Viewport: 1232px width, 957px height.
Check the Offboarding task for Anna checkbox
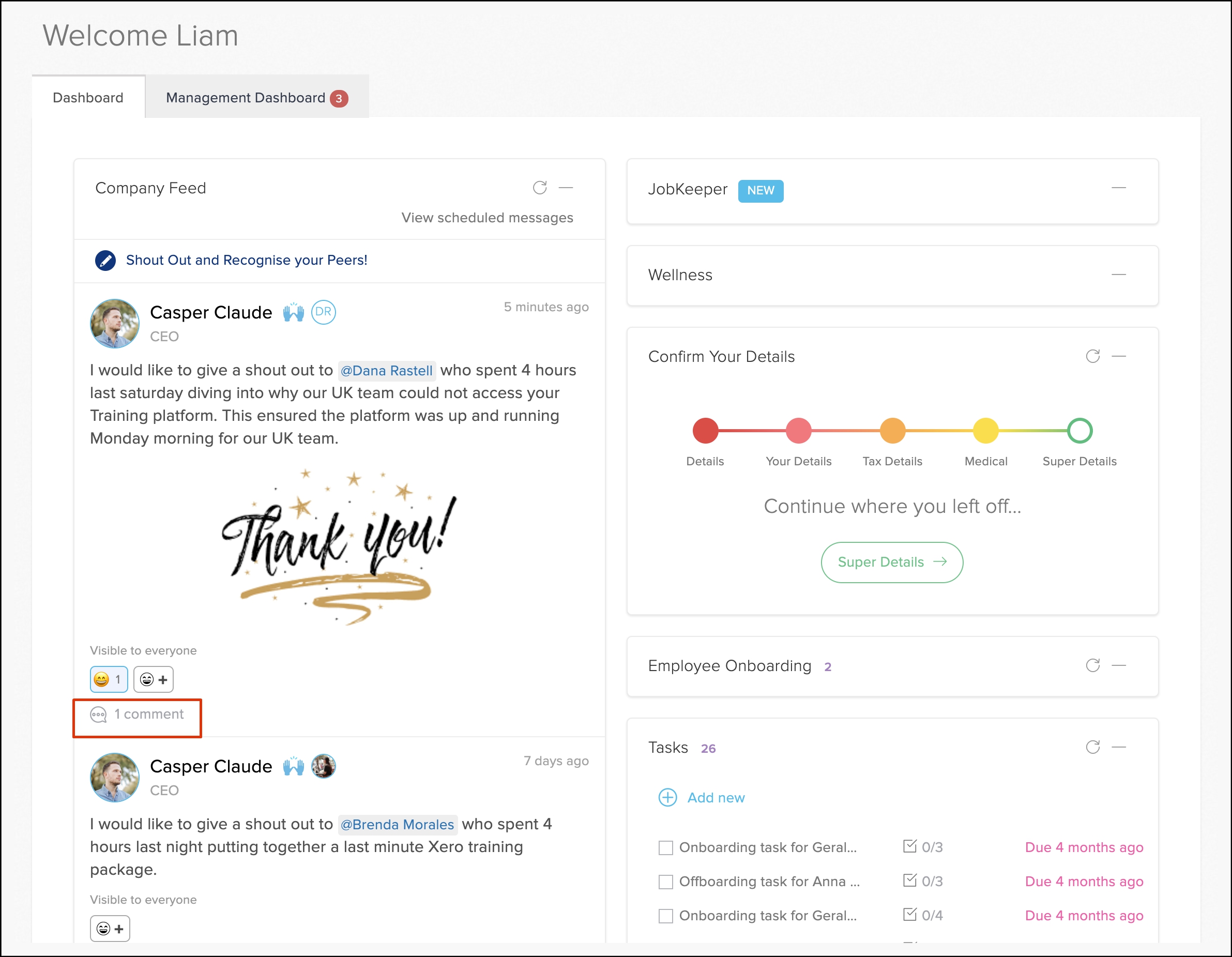[666, 882]
